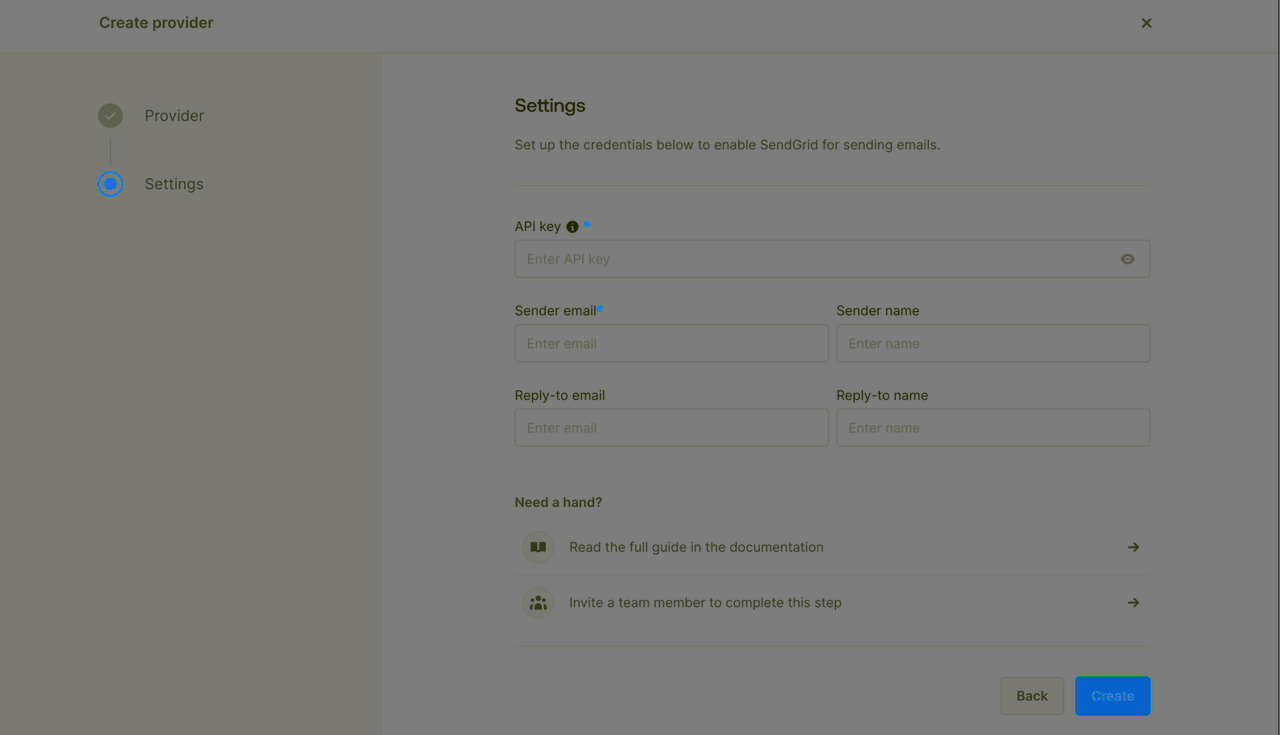
Task: Open the Settings step from the stepper
Action: click(x=173, y=184)
